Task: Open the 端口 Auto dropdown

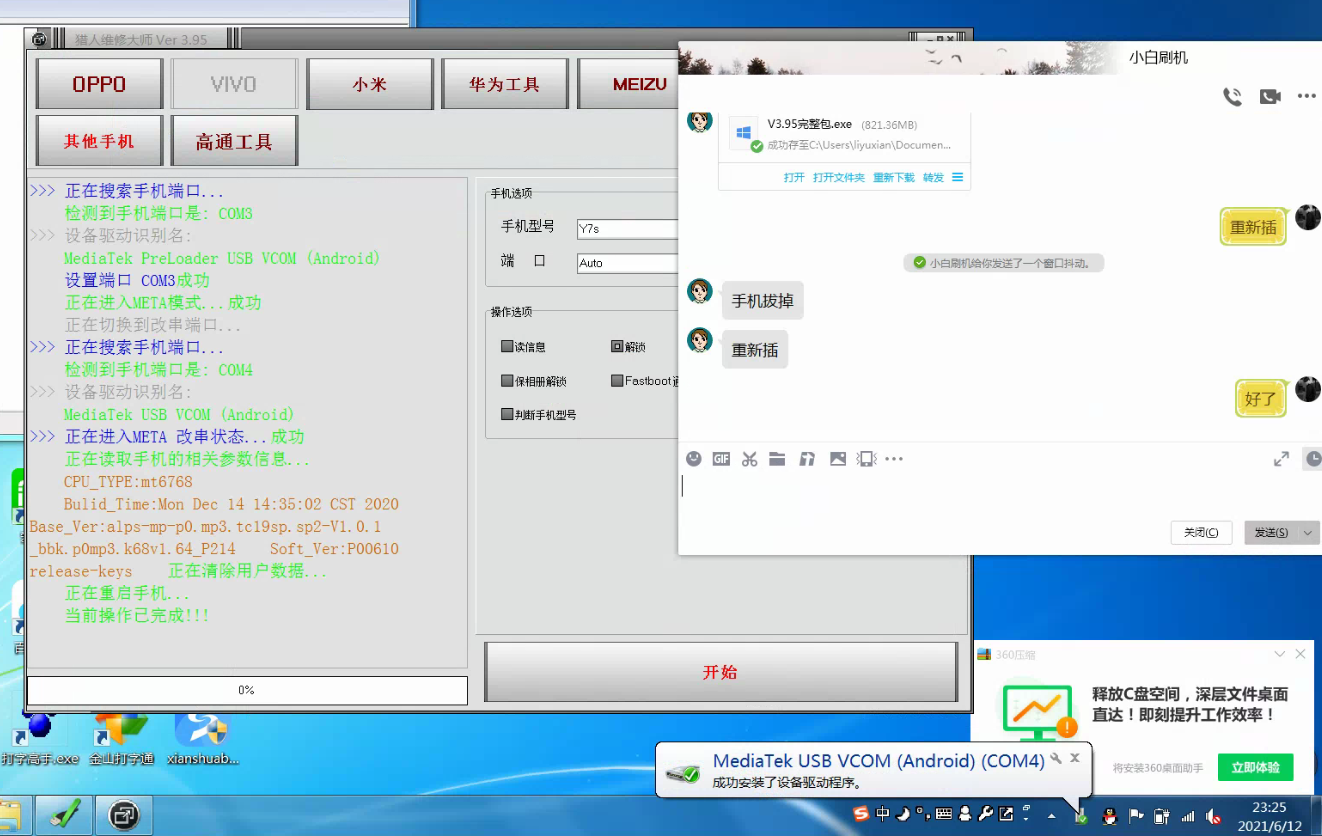Action: click(x=628, y=263)
